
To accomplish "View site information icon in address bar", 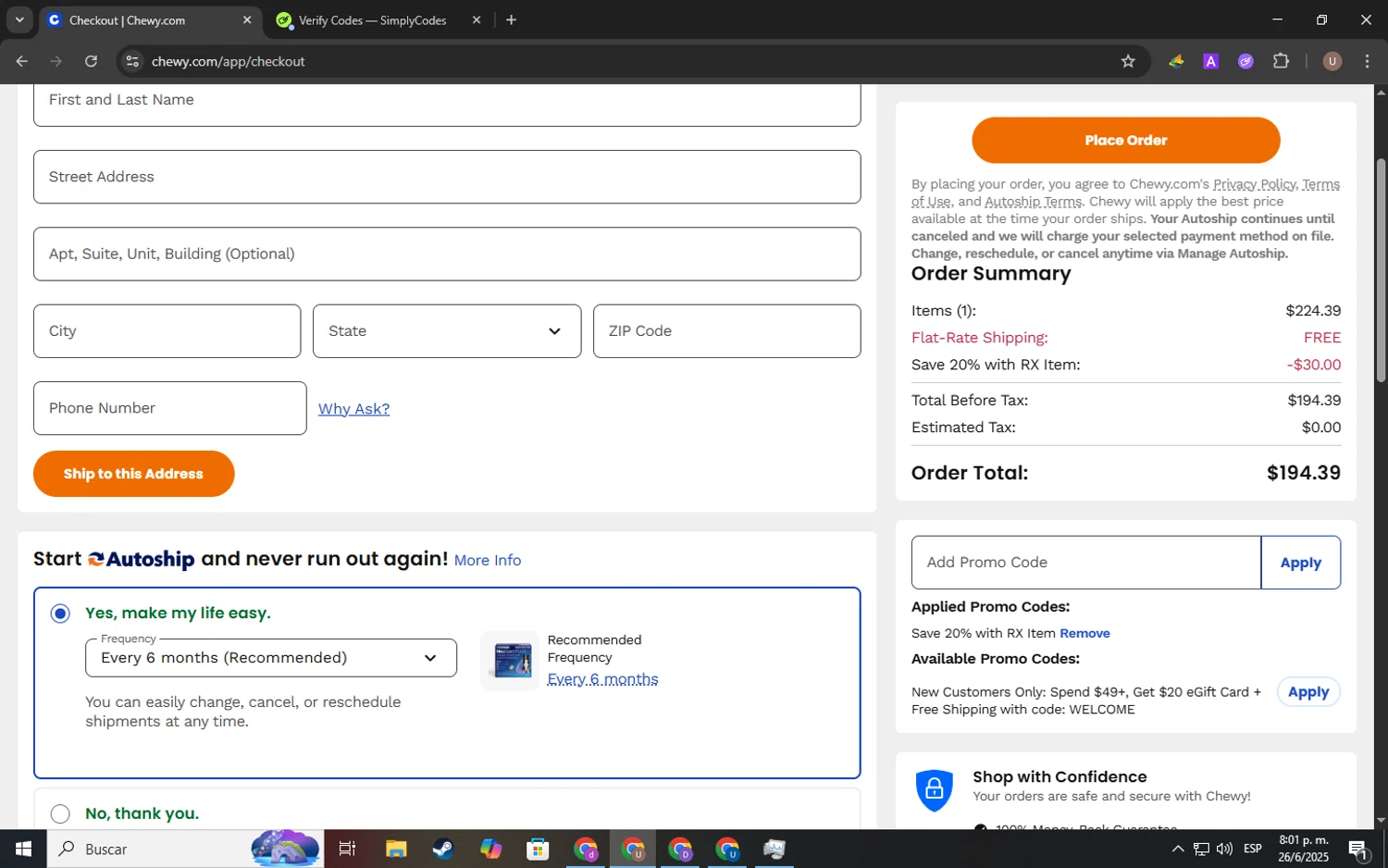I will tap(132, 61).
